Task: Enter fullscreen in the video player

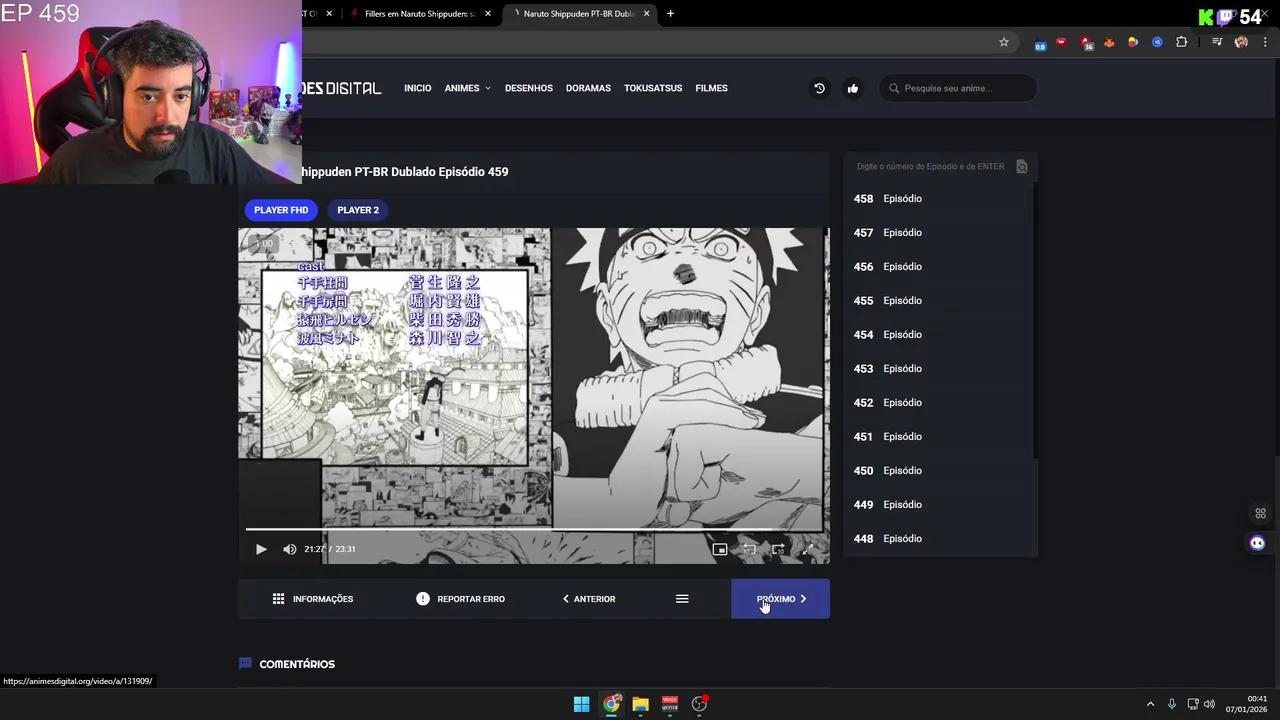Action: [807, 549]
